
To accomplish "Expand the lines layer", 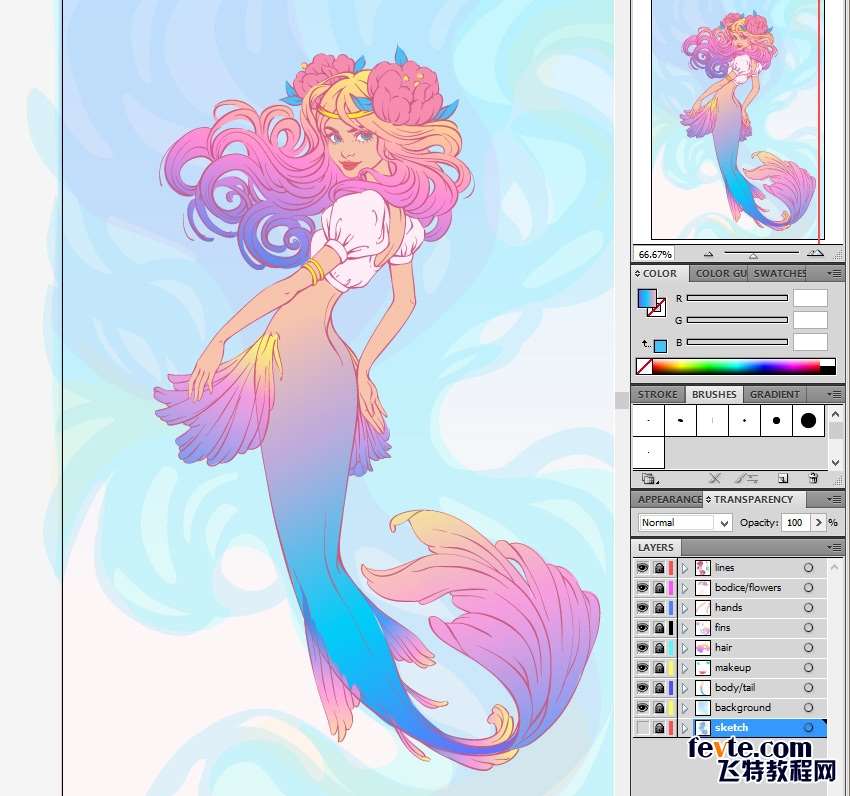I will click(685, 568).
